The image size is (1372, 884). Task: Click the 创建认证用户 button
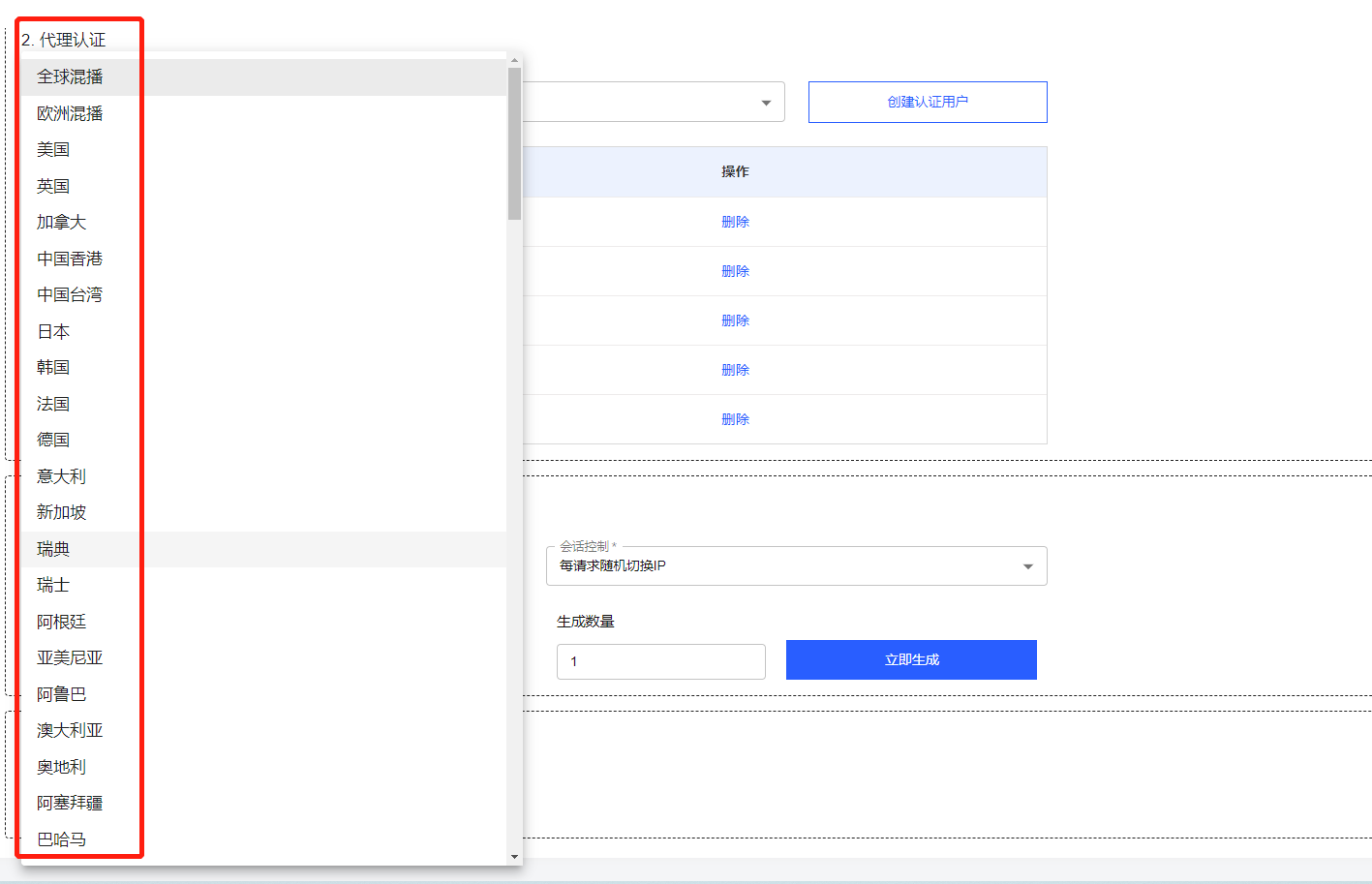pos(927,102)
